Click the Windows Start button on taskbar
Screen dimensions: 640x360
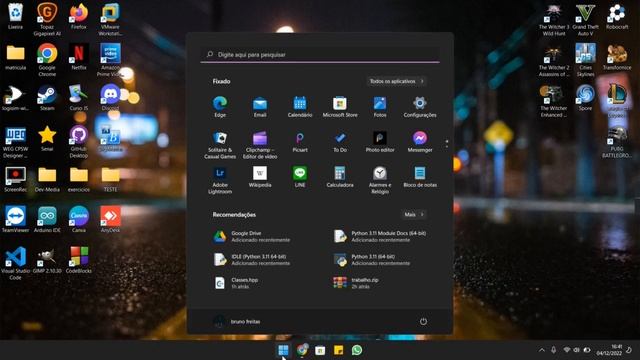coord(283,350)
